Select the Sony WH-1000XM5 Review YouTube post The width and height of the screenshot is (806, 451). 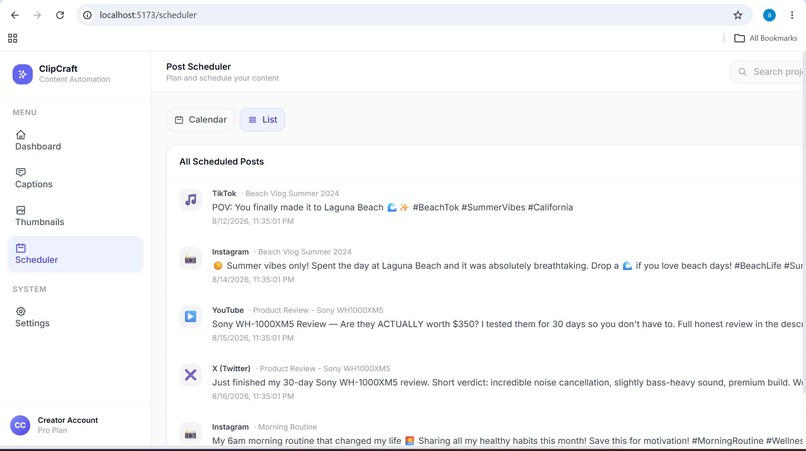(486, 323)
